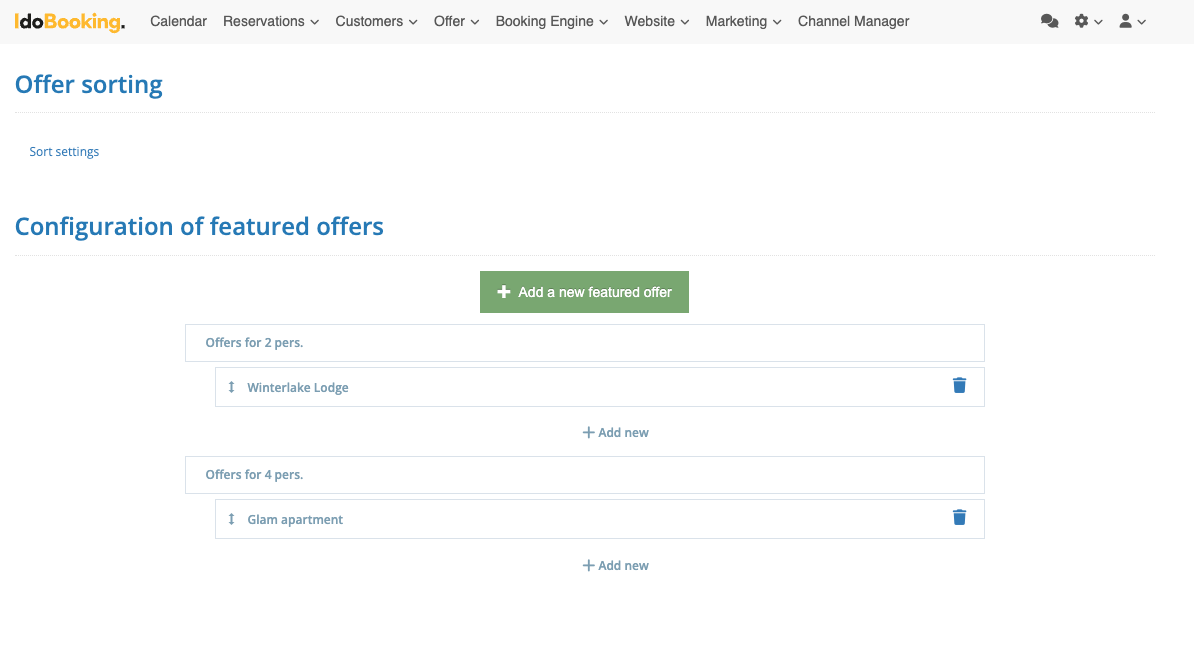Open the settings gear menu
The image size is (1194, 666).
point(1088,21)
